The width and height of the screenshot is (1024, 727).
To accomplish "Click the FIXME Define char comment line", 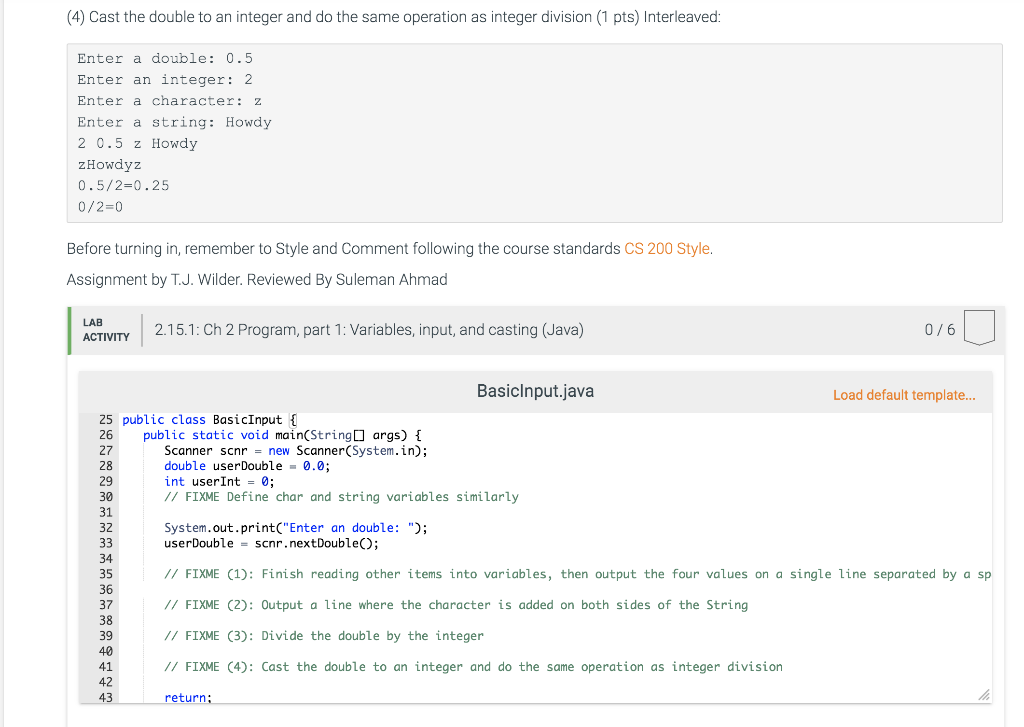I will 341,497.
